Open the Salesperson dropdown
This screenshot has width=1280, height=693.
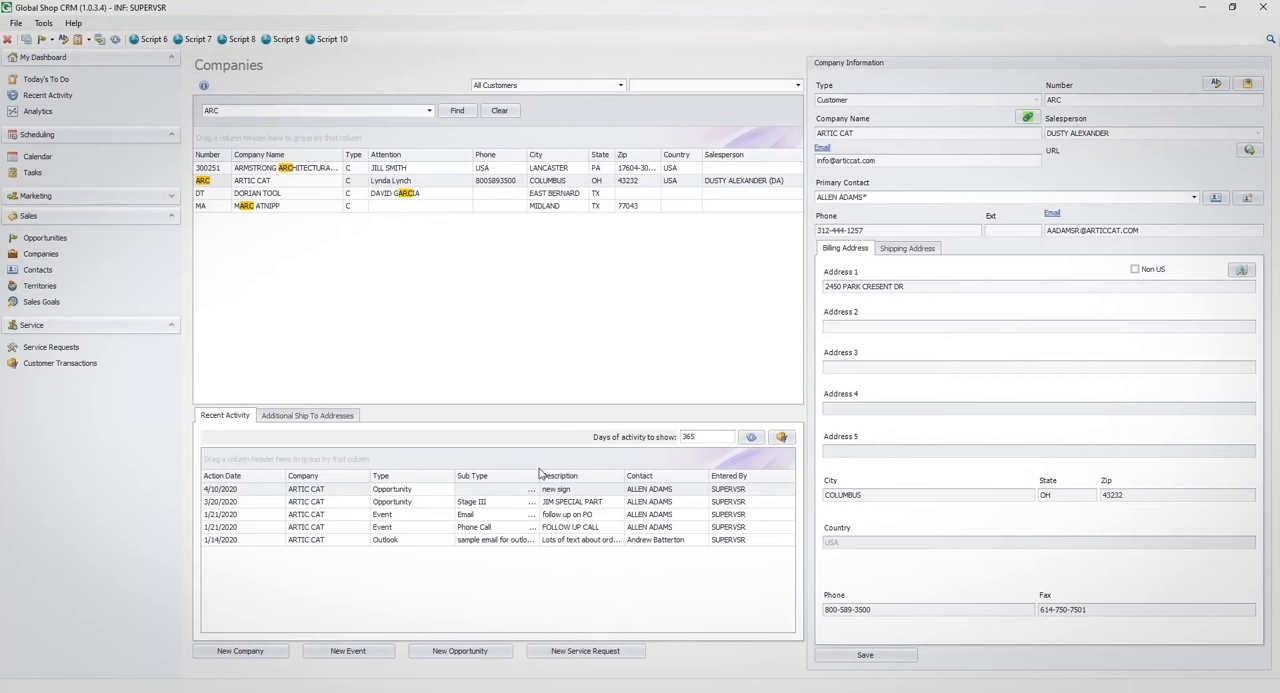[1258, 133]
